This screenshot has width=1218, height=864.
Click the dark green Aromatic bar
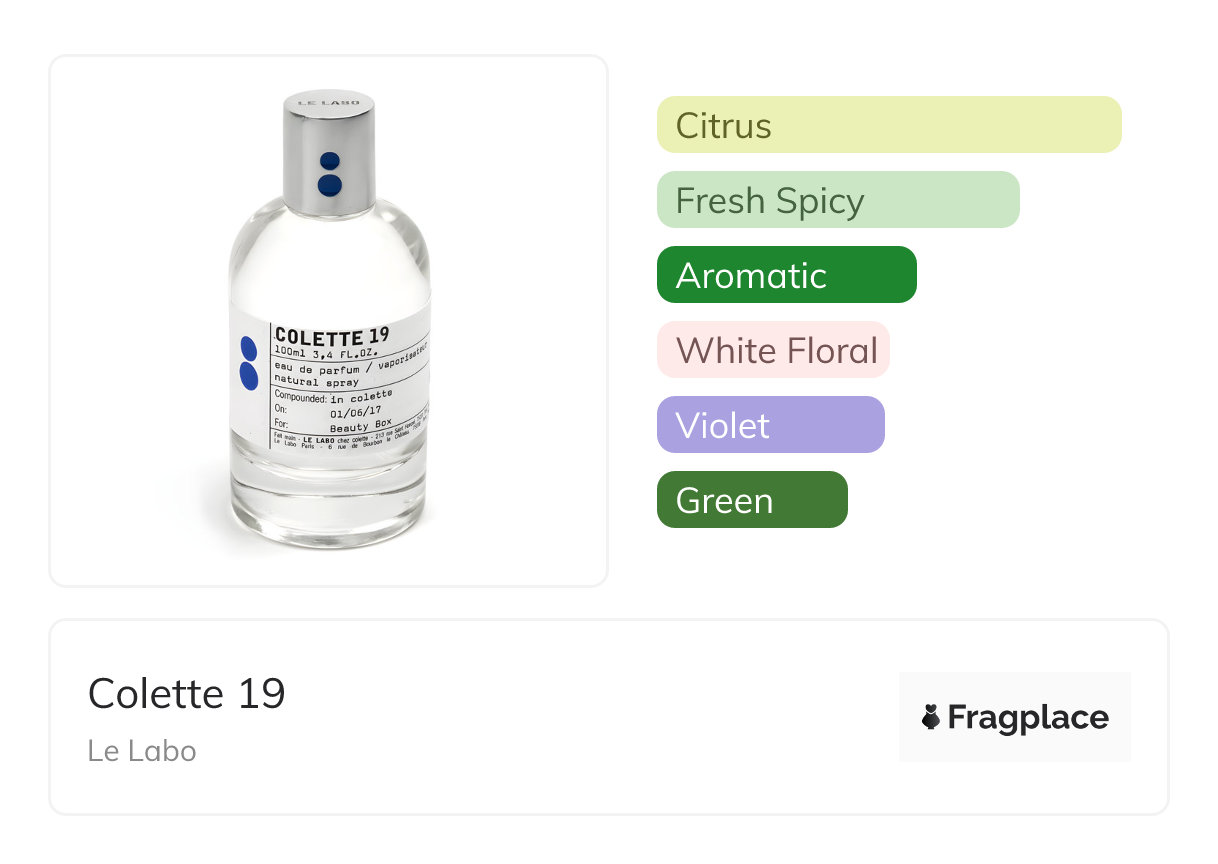coord(786,275)
